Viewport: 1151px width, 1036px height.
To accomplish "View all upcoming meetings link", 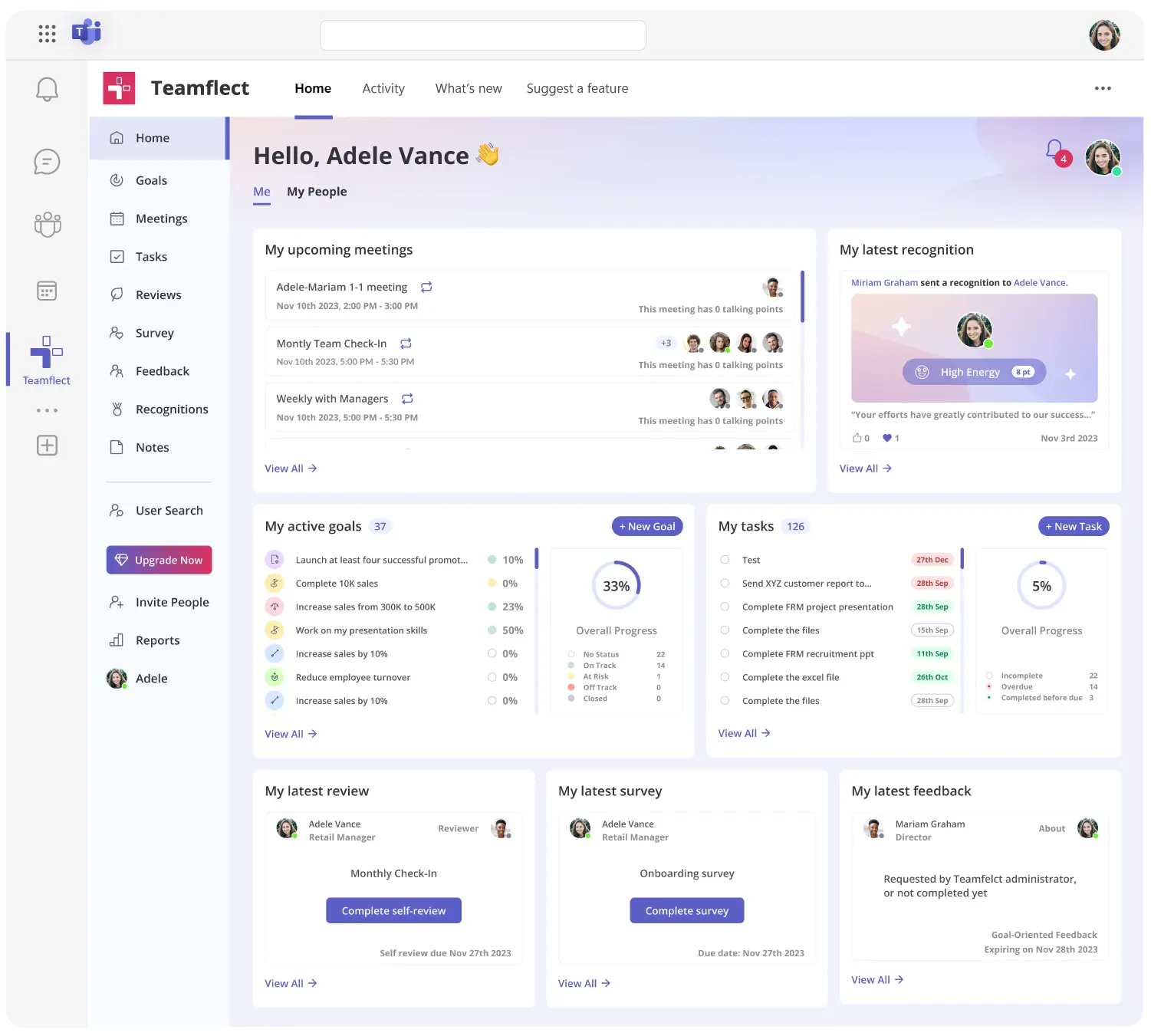I will coord(291,469).
